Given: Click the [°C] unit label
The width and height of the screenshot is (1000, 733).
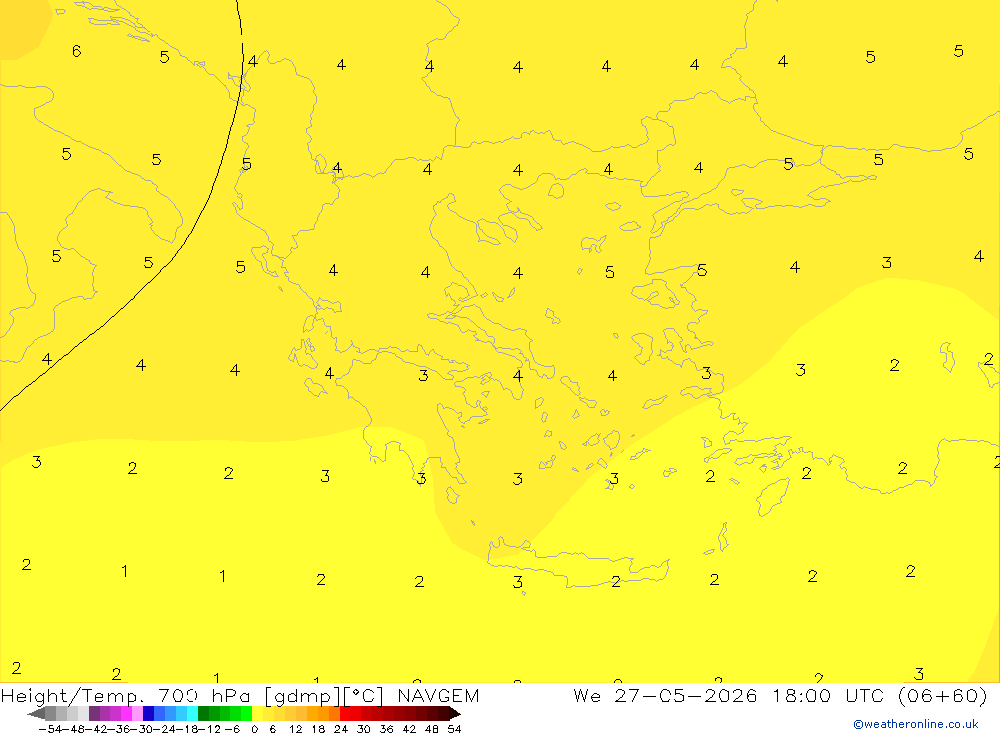Looking at the screenshot, I should (x=364, y=695).
